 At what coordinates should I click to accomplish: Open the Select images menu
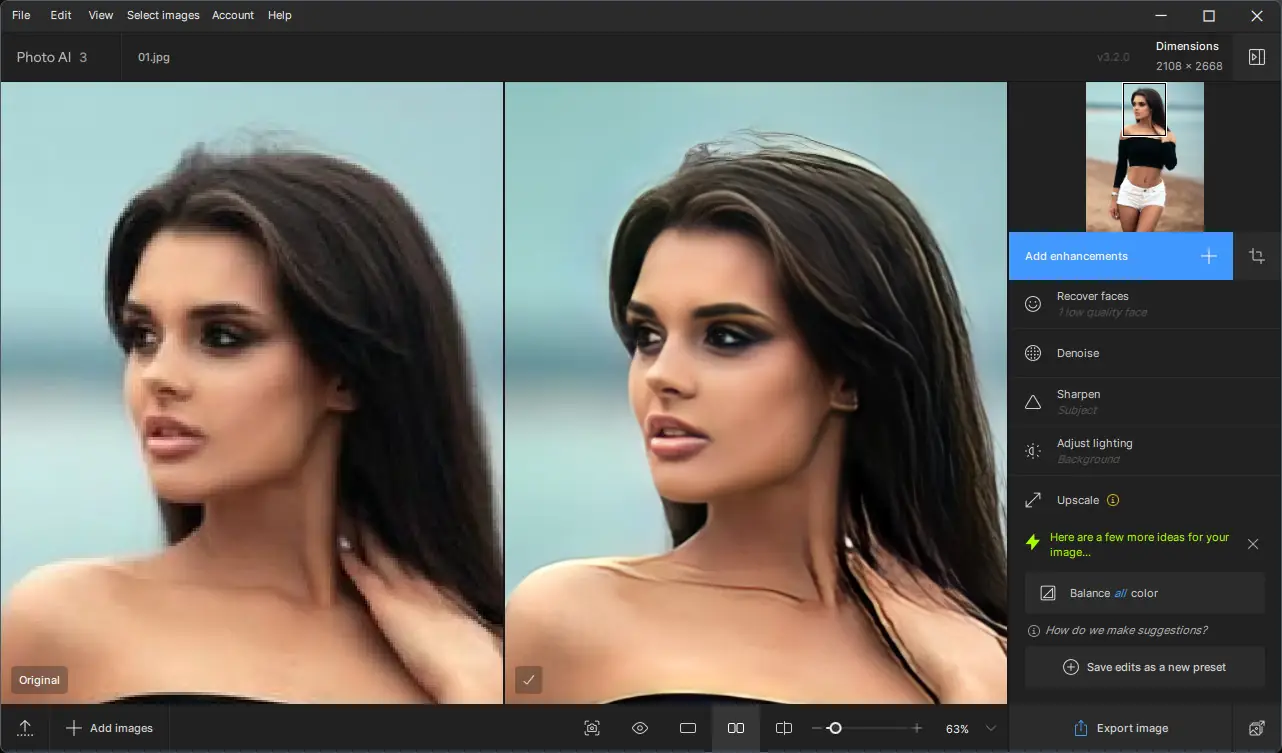[x=163, y=15]
